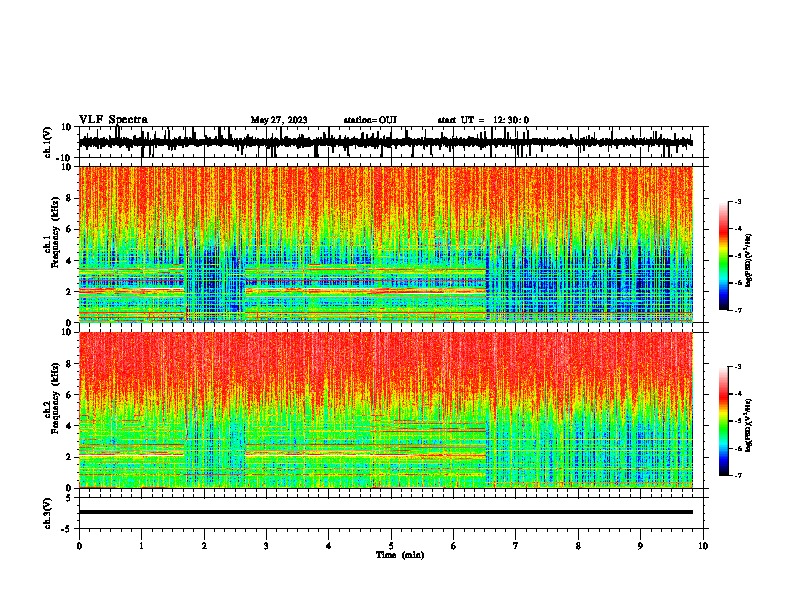Image resolution: width=792 pixels, height=612 pixels.
Task: Click the time axis tick label 4
Action: (329, 546)
